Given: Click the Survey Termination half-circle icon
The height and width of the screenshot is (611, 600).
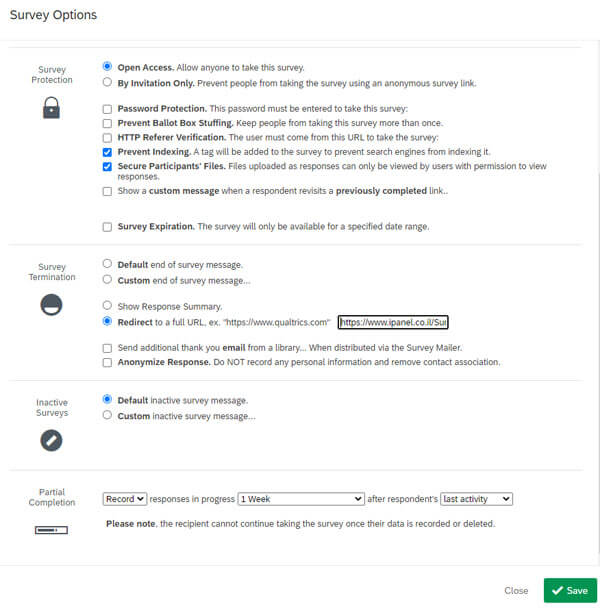Looking at the screenshot, I should coord(51,305).
